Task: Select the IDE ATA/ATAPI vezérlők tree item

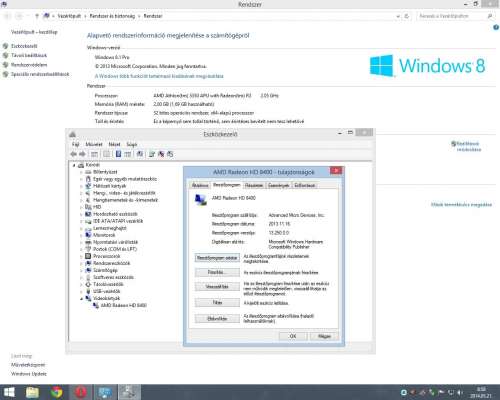Action: point(118,221)
